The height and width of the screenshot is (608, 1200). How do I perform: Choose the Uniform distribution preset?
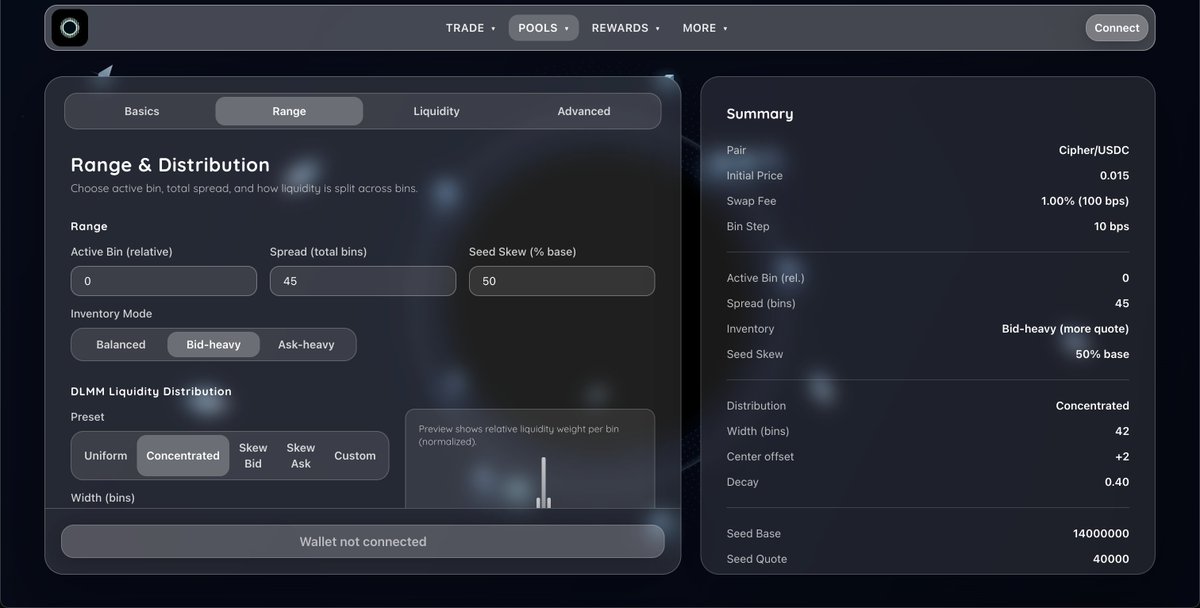click(x=106, y=455)
